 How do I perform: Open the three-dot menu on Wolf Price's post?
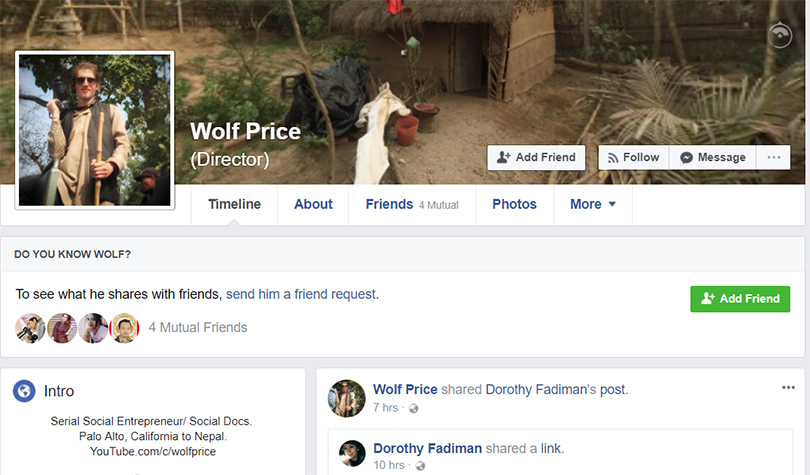(x=788, y=388)
